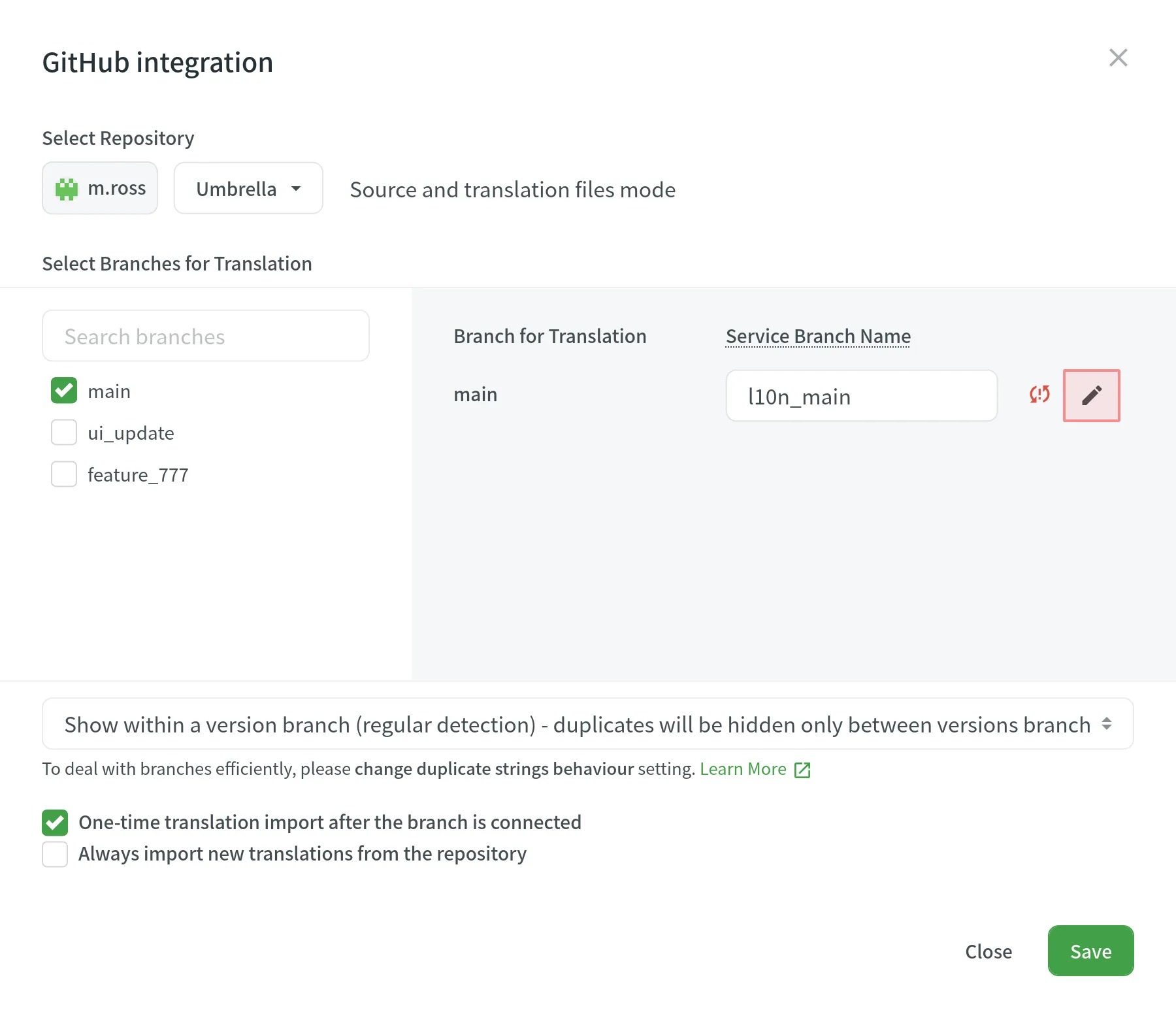Screen dimensions: 1176x1018
Task: Click Source and translation files mode text
Action: point(513,189)
